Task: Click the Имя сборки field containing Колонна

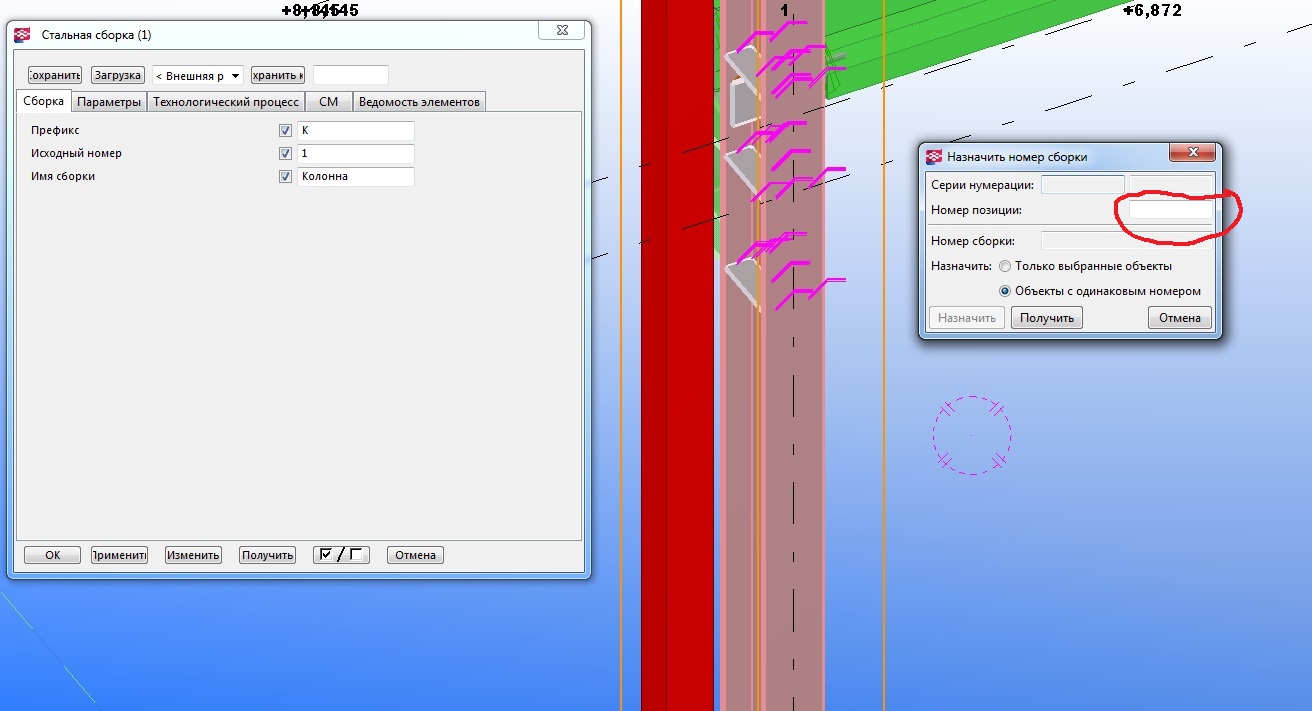Action: 356,177
